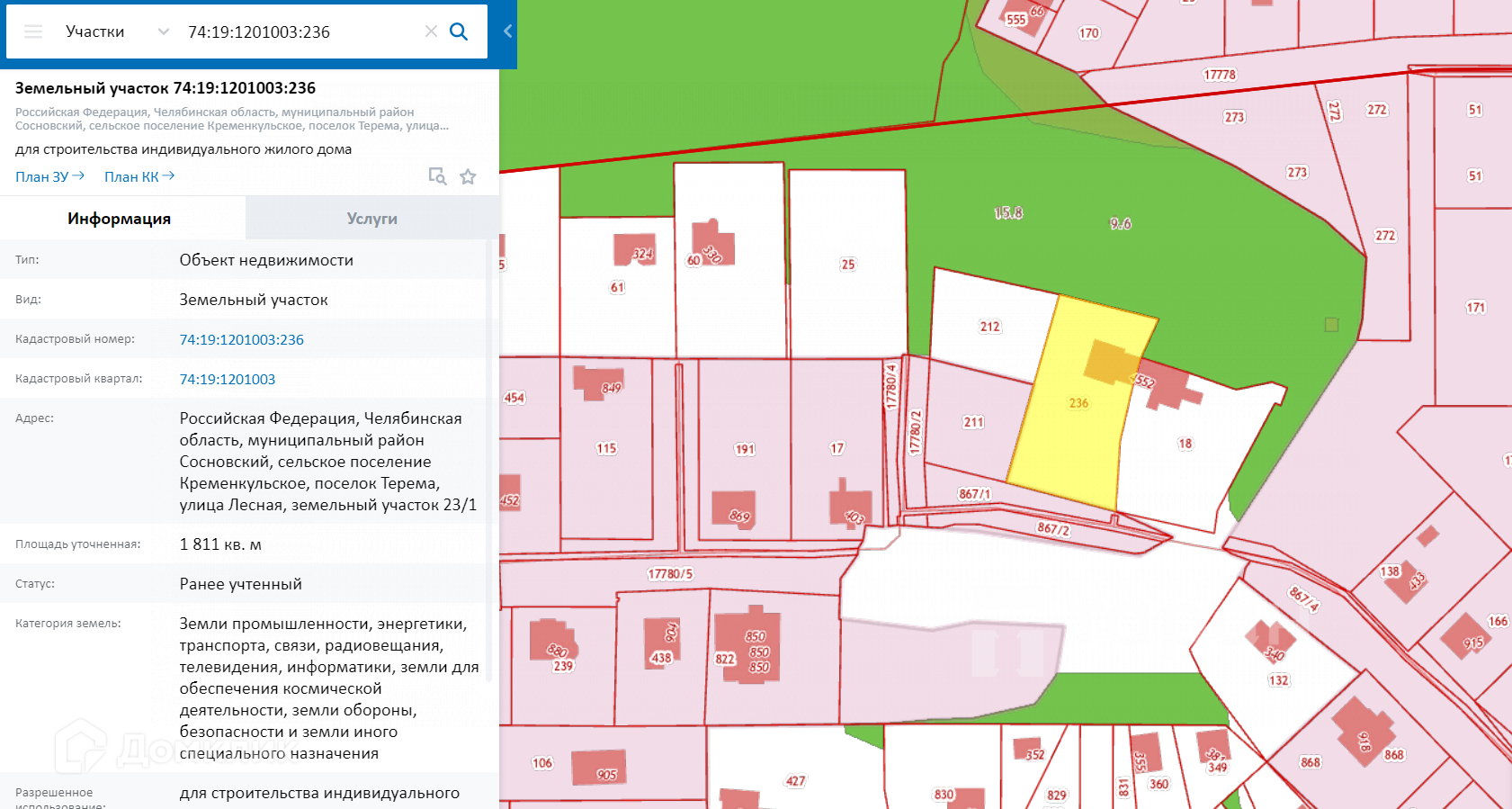Image resolution: width=1512 pixels, height=809 pixels.
Task: Click parcel 18 on the map
Action: pos(1185,444)
